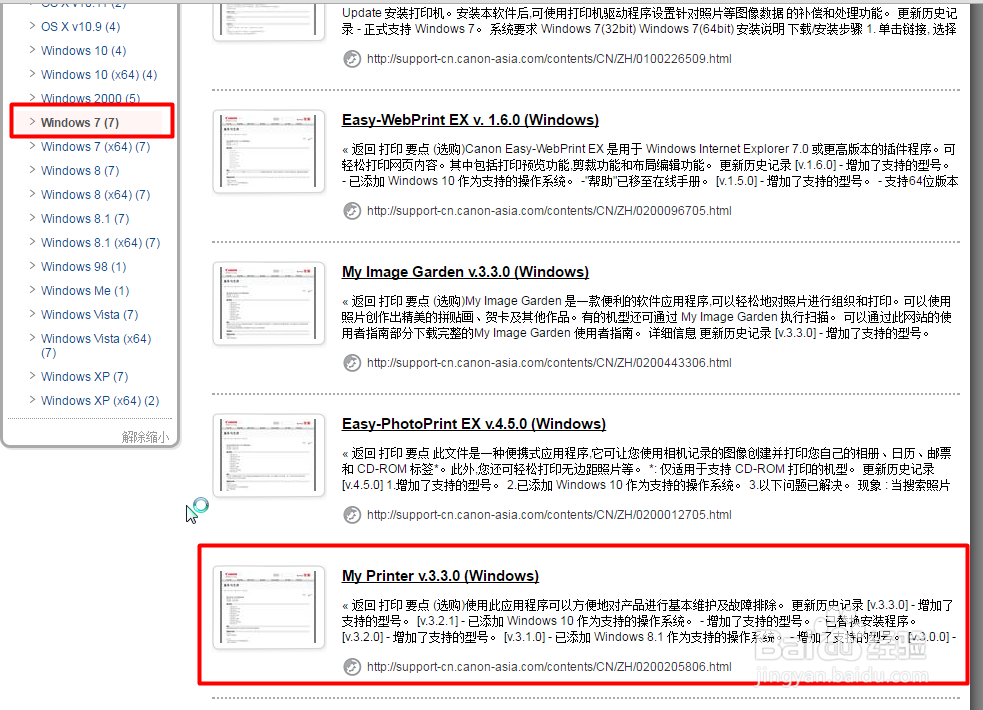This screenshot has height=710, width=983.
Task: Filter by Windows 8 (x64) (7)
Action: point(95,195)
